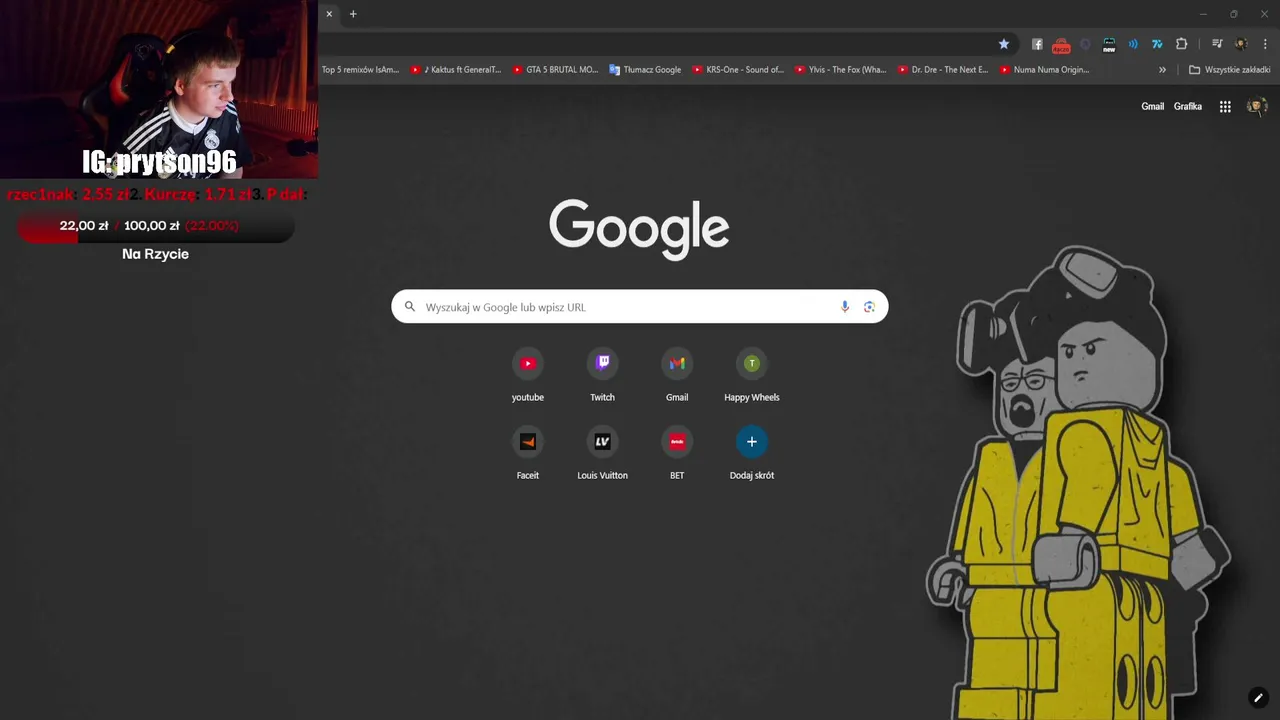
Task: Start voice search with microphone icon
Action: (845, 307)
